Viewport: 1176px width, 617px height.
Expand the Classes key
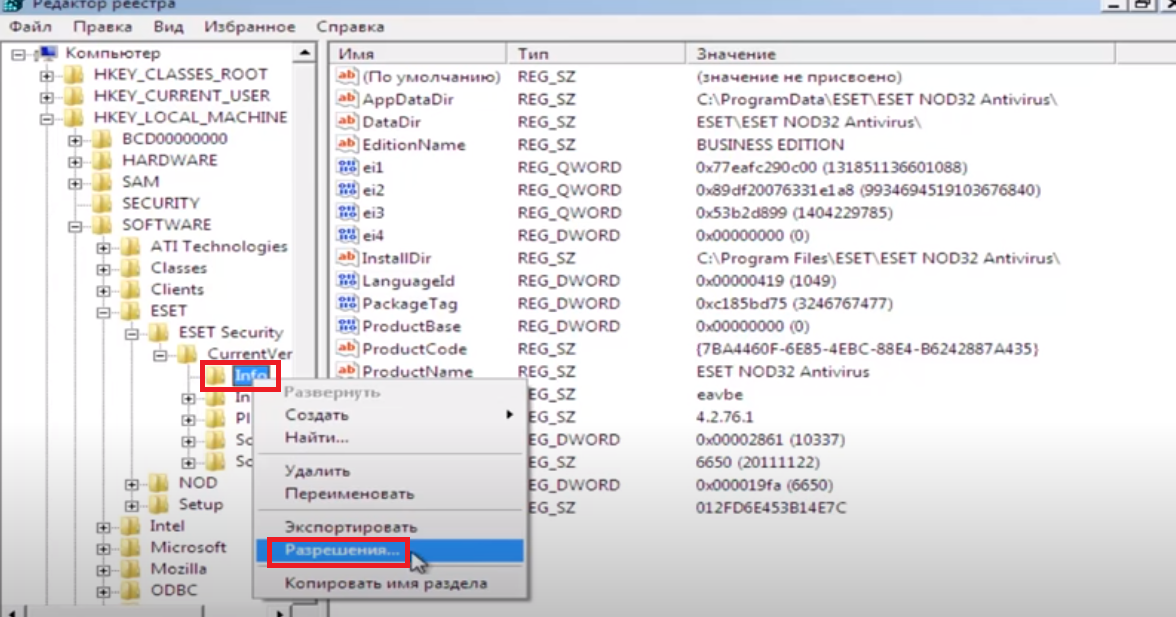(104, 269)
